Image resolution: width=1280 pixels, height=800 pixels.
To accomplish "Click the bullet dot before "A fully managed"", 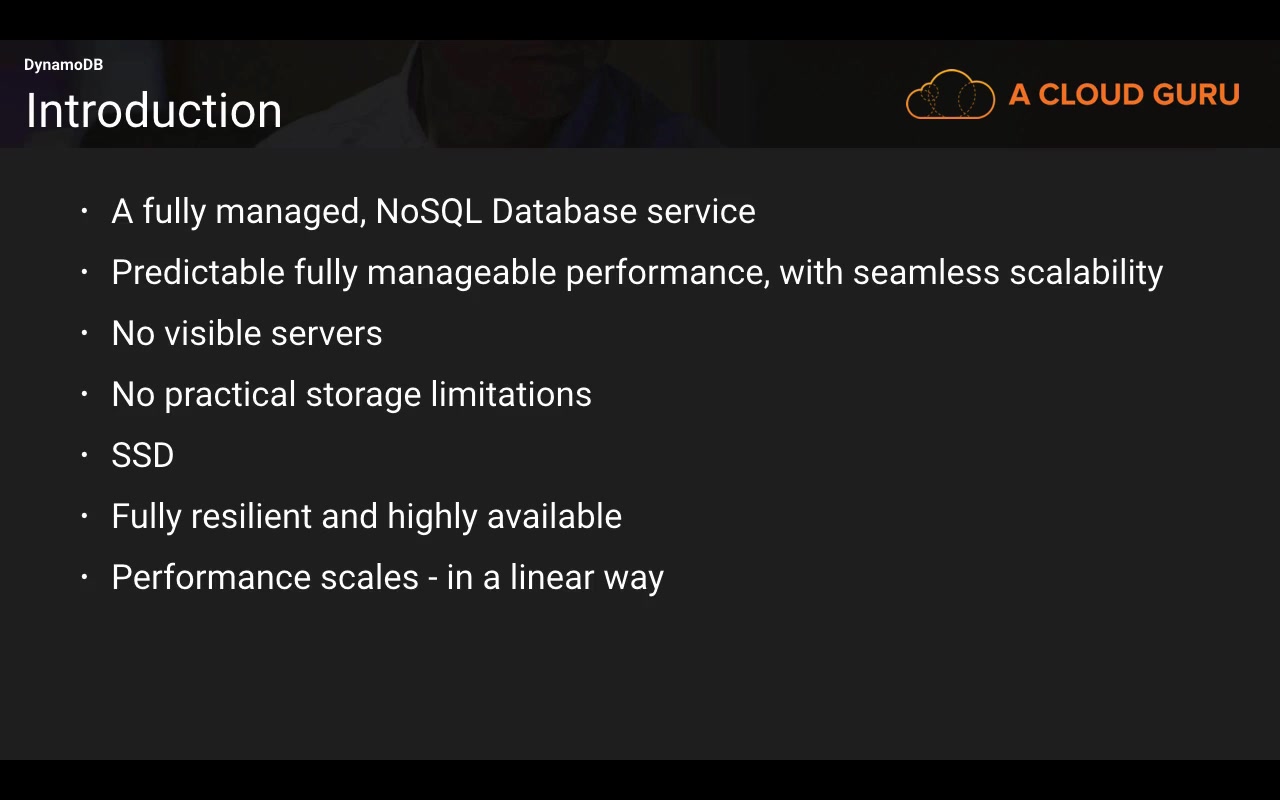I will tap(85, 211).
